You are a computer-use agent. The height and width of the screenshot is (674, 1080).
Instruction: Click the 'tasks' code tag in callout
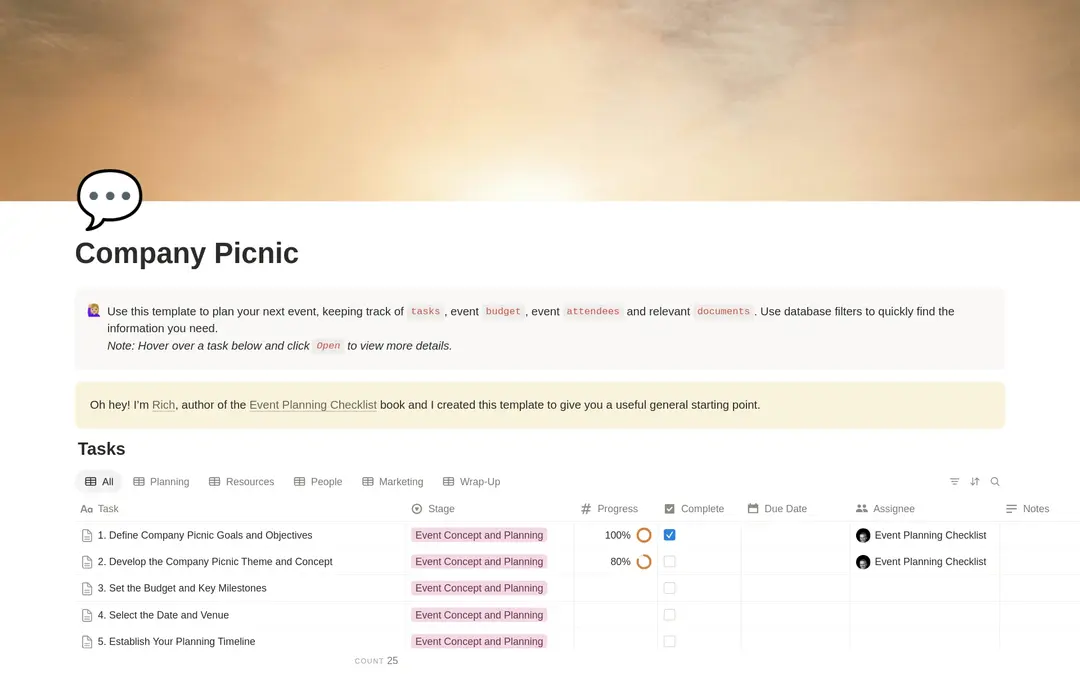425,311
